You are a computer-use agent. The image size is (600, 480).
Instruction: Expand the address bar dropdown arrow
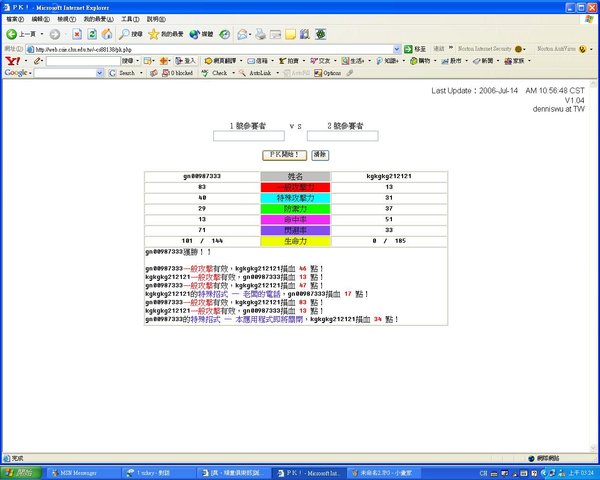tap(396, 49)
